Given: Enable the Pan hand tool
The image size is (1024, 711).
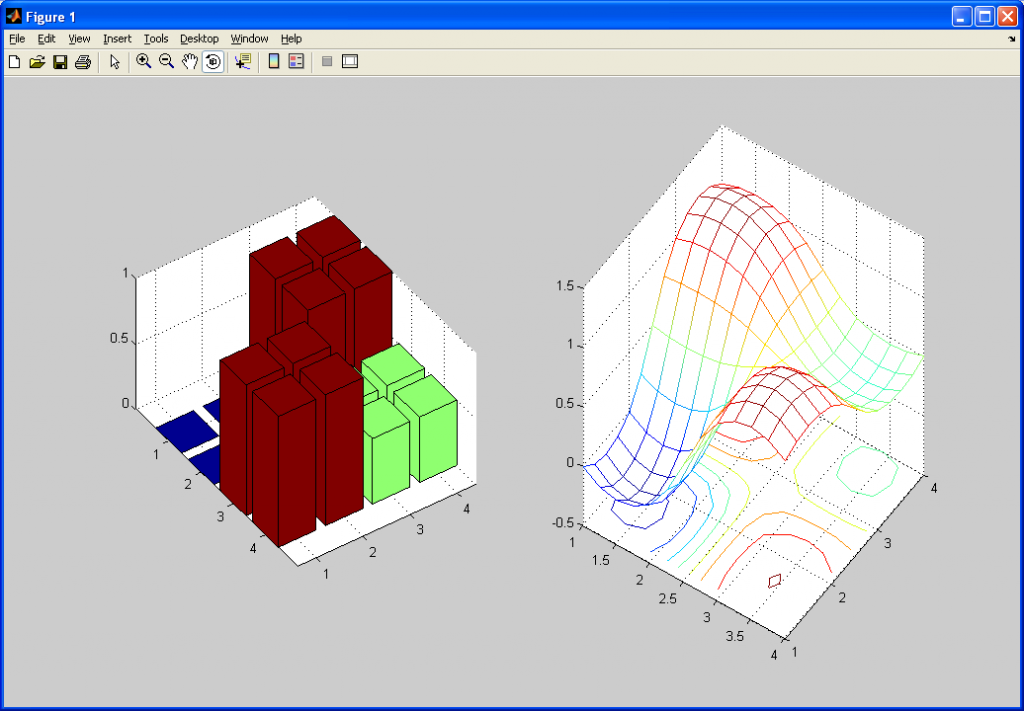Looking at the screenshot, I should tap(189, 61).
